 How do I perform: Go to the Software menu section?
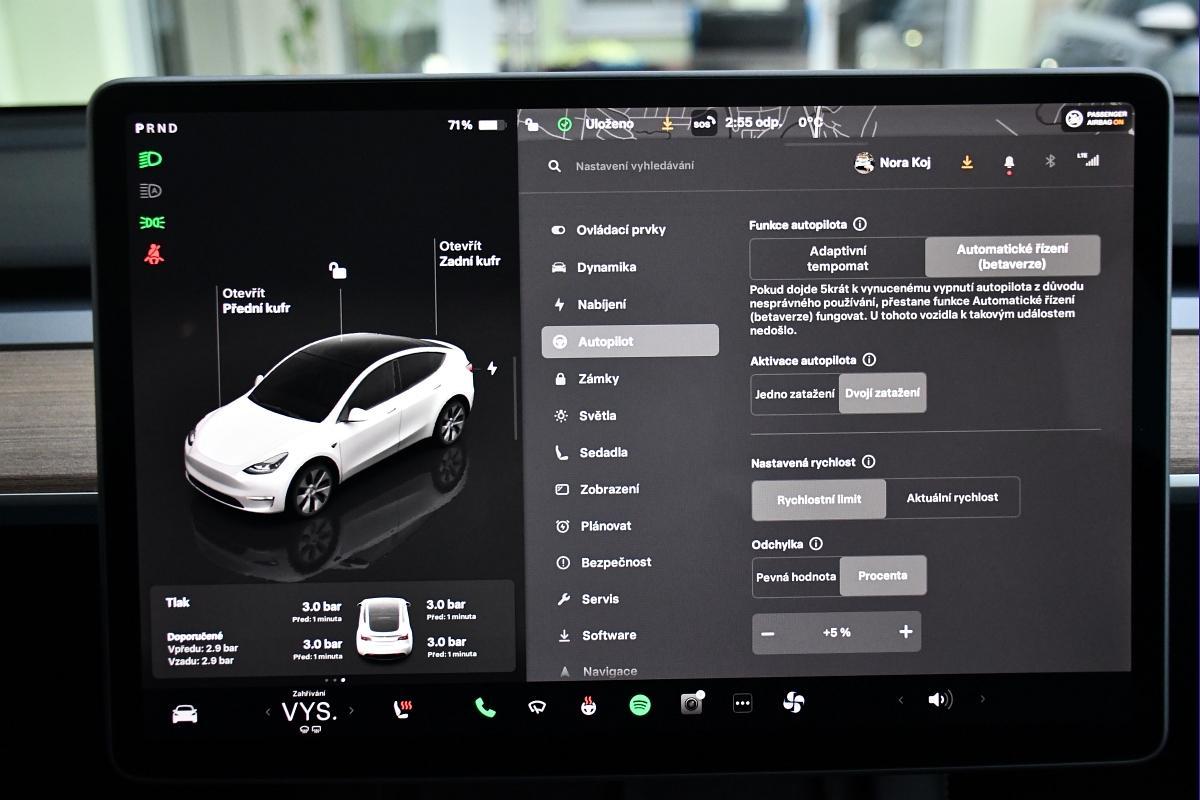608,636
